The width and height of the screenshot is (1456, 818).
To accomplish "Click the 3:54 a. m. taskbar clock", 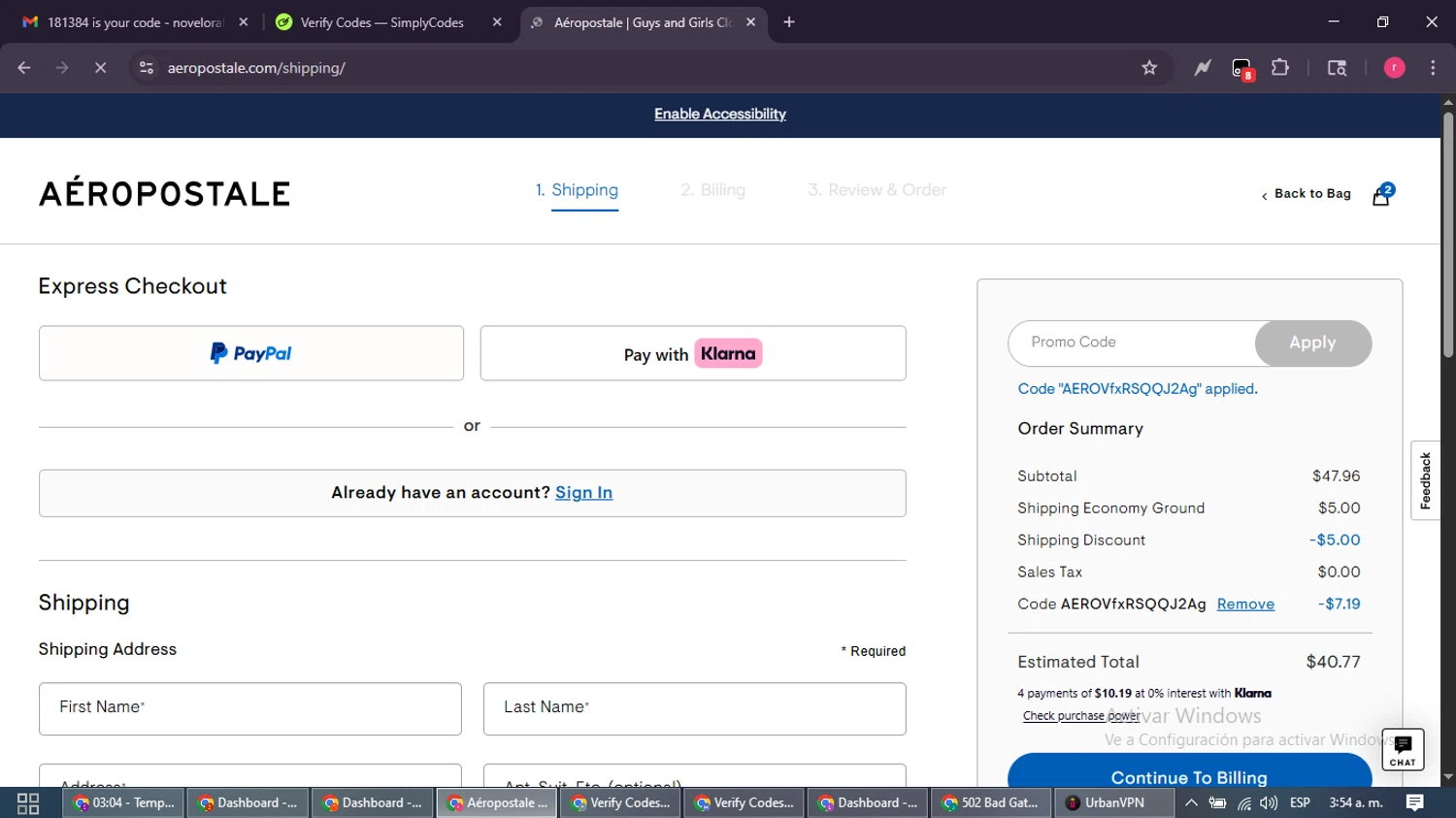I will click(1356, 802).
